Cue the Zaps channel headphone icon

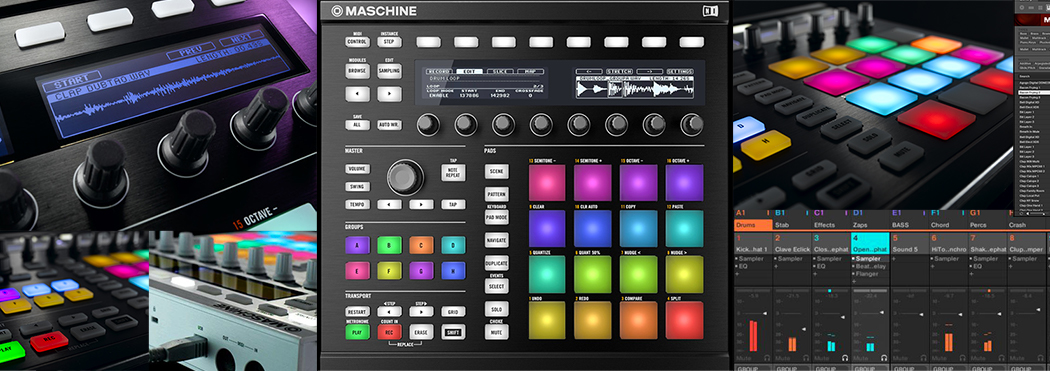(x=885, y=359)
